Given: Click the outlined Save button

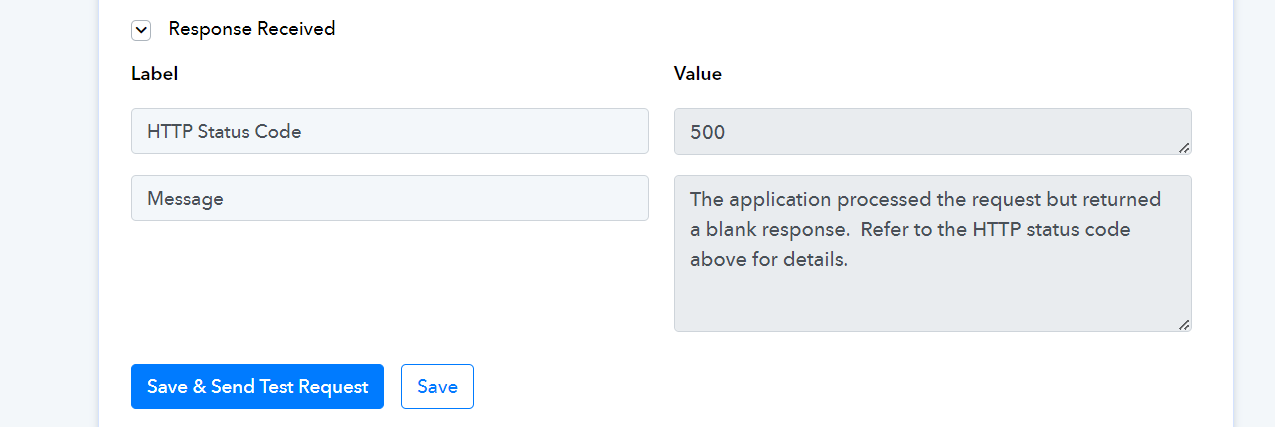Looking at the screenshot, I should [437, 387].
